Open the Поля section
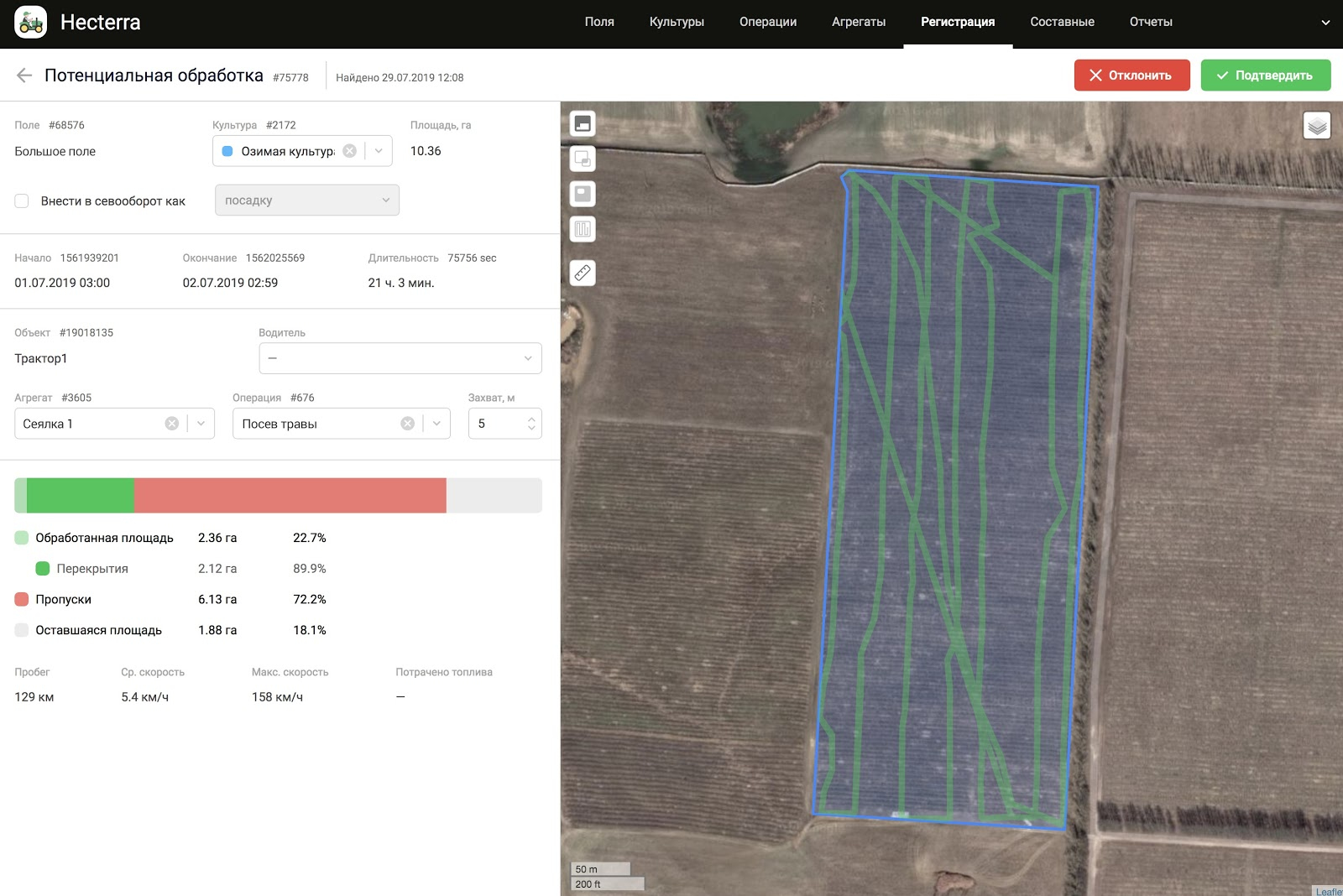The height and width of the screenshot is (896, 1343). 598,23
